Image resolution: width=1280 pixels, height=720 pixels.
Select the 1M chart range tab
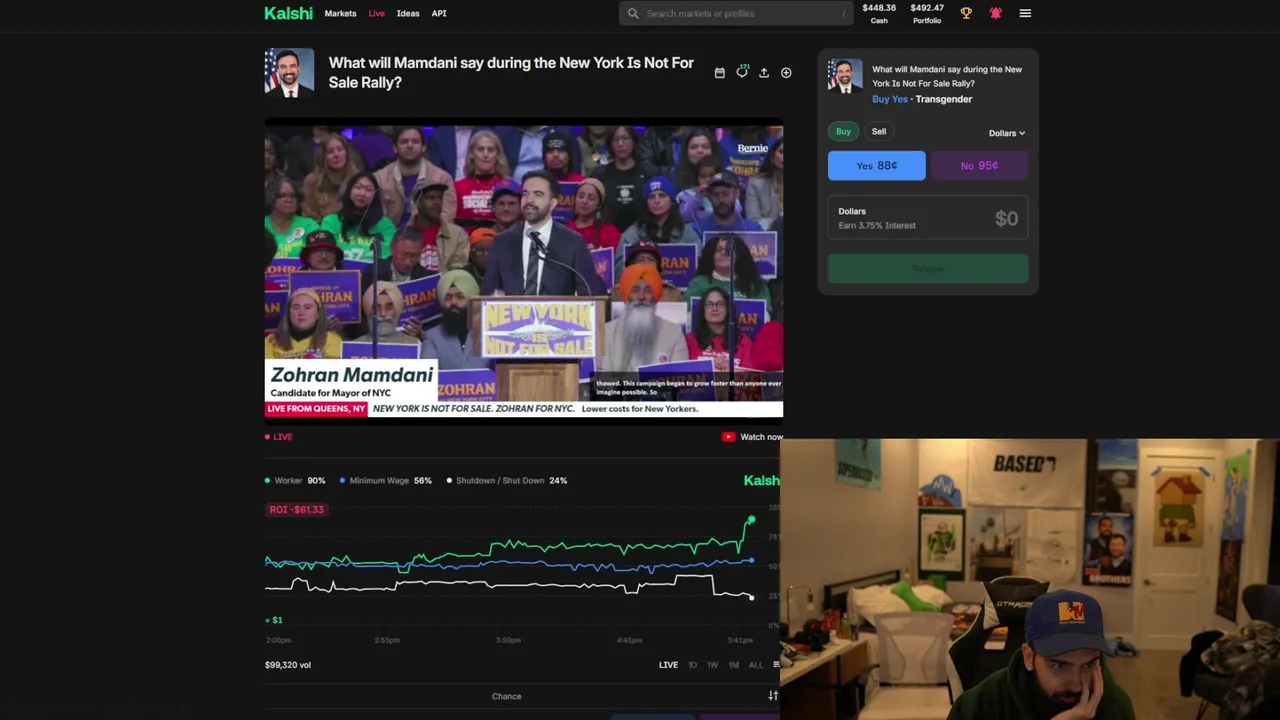click(x=733, y=665)
